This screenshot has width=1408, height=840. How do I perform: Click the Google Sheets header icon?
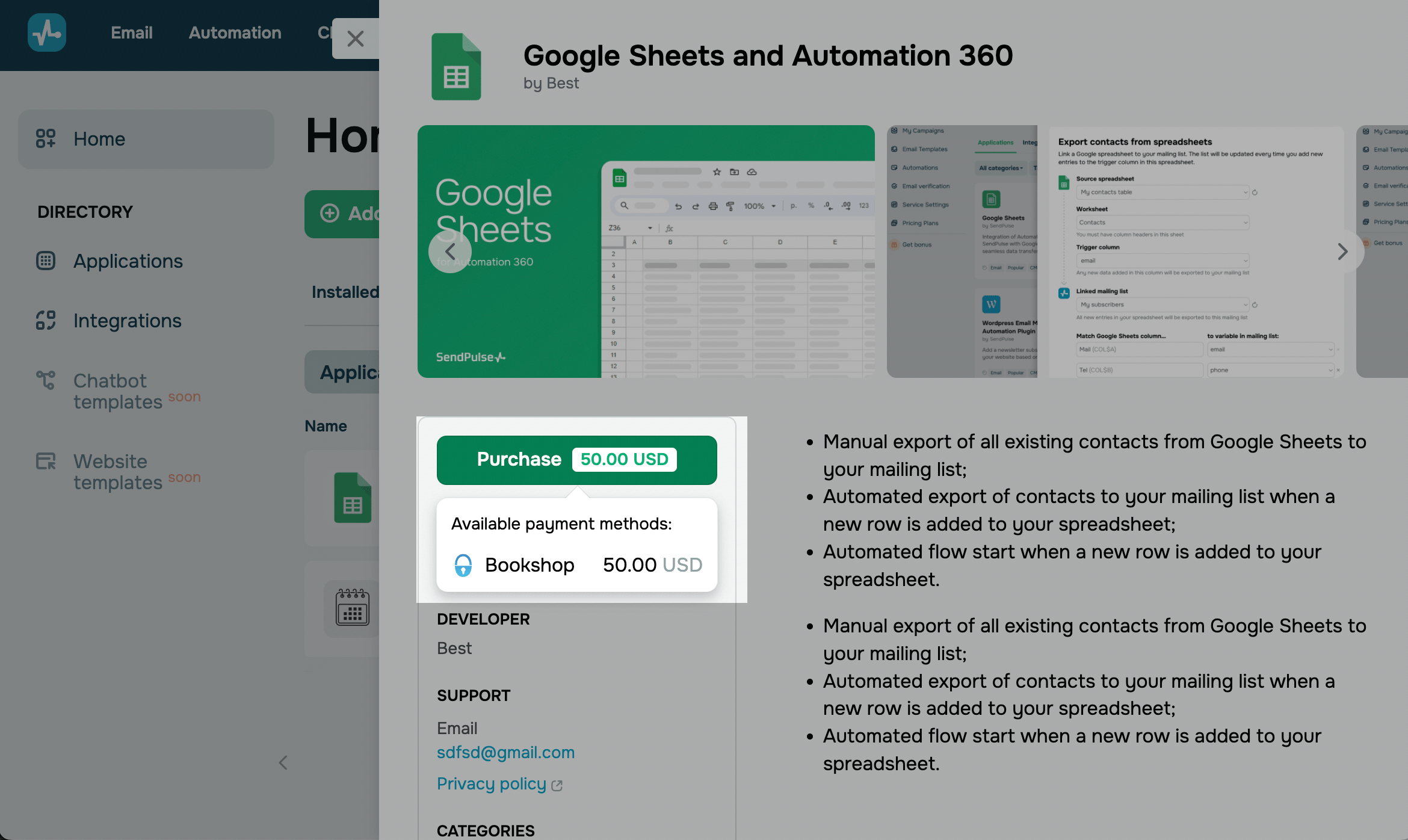coord(456,67)
